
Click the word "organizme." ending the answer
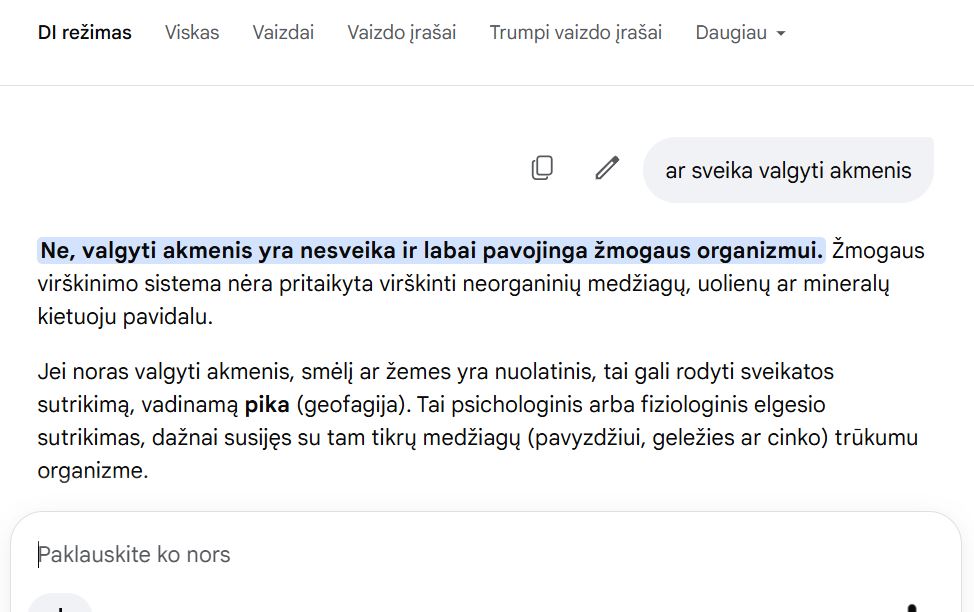[x=93, y=470]
